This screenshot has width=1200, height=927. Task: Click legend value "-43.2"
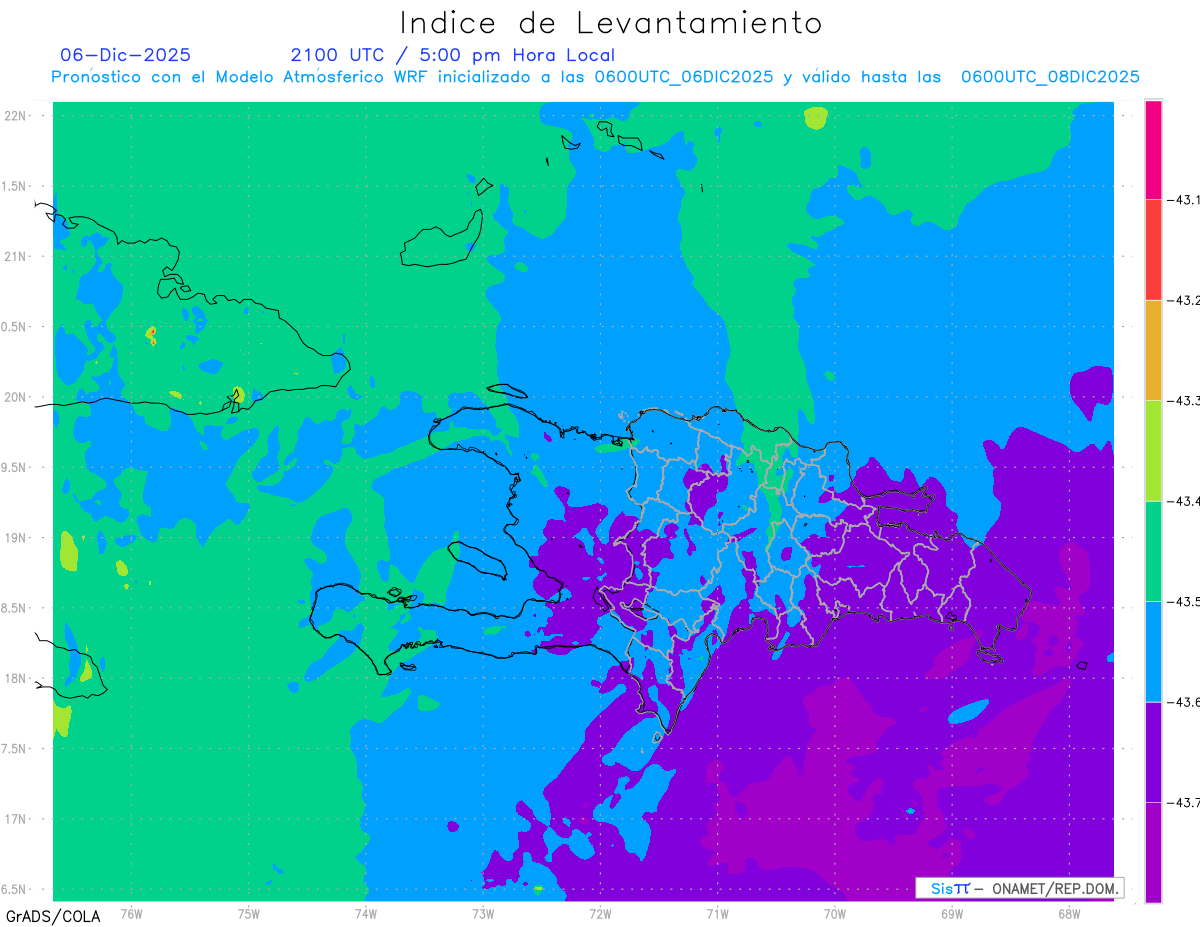1183,301
